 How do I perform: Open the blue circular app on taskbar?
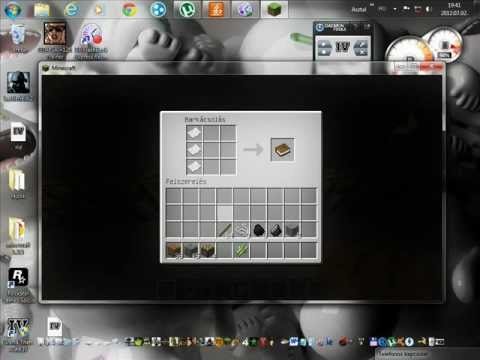(158, 10)
